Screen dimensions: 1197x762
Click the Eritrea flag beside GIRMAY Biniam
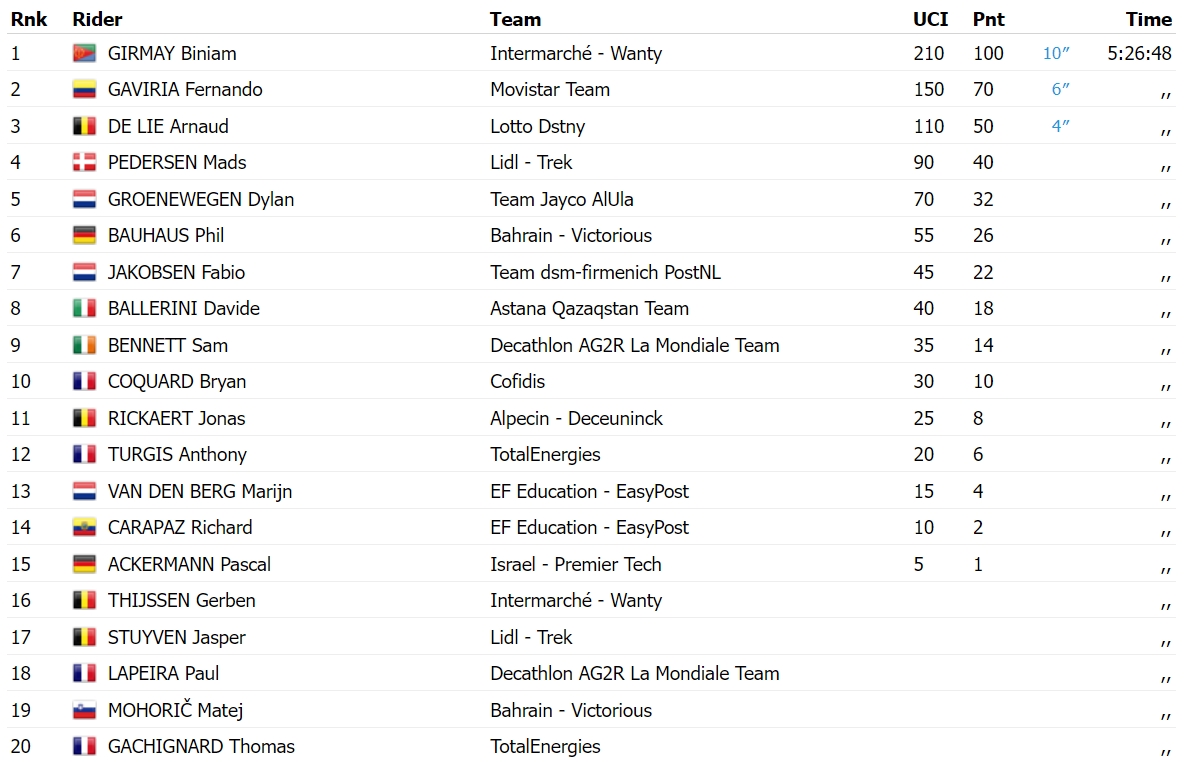coord(84,53)
